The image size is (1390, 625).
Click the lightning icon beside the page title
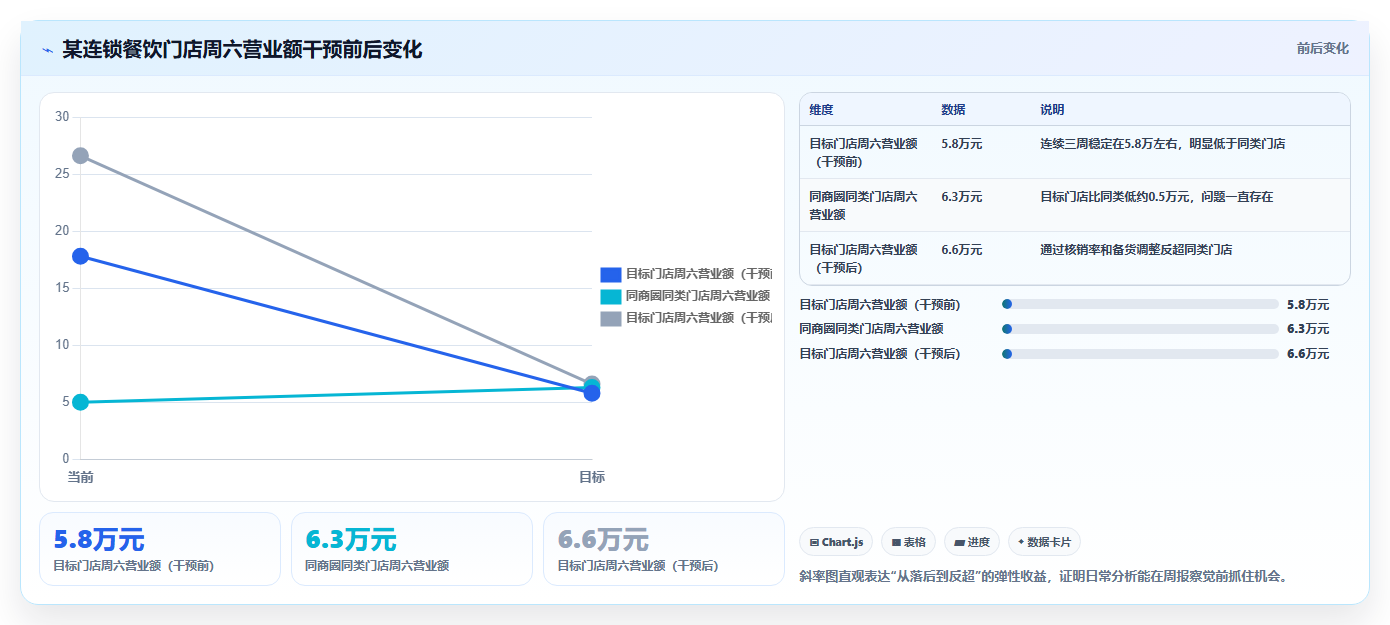point(48,50)
